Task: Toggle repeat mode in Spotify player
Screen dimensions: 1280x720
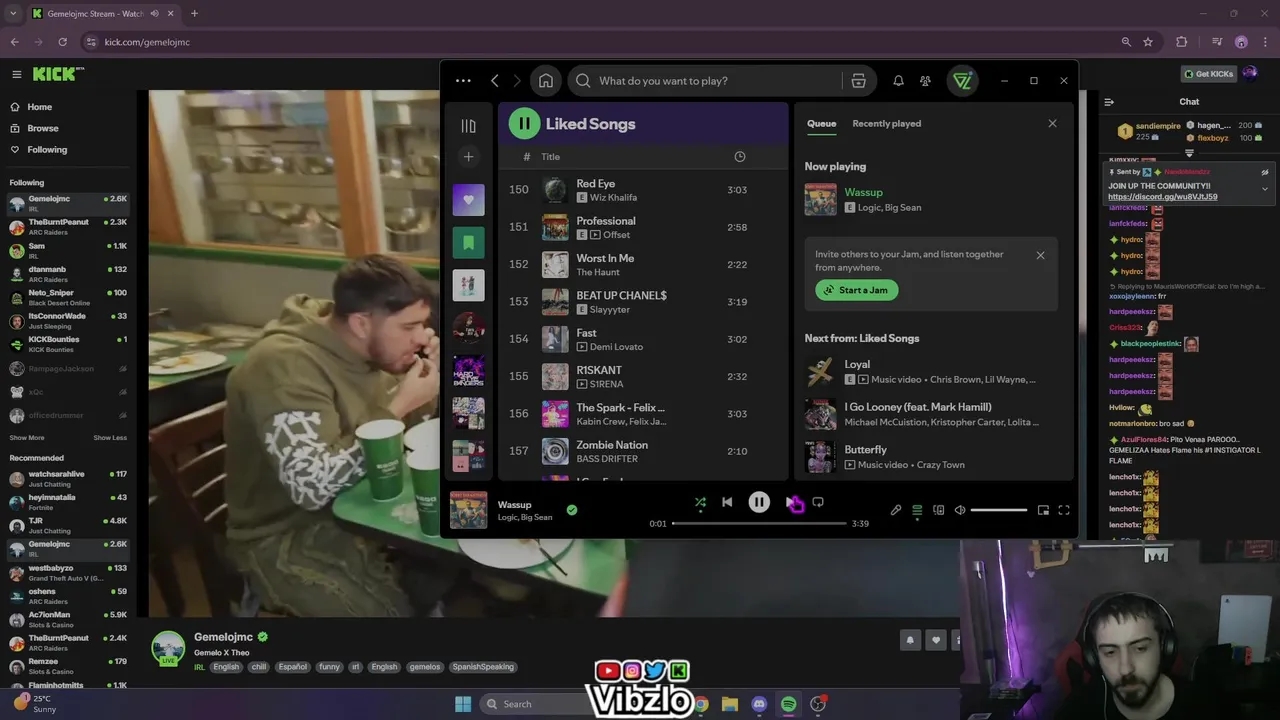Action: click(x=818, y=503)
